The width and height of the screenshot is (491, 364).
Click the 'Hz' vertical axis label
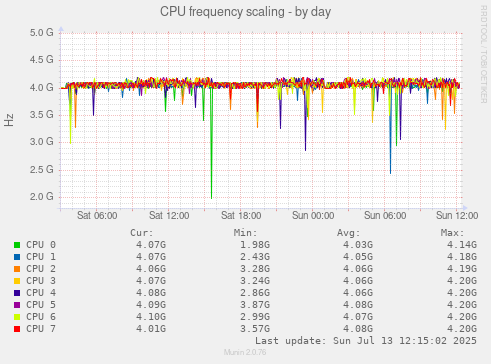pyautogui.click(x=9, y=120)
